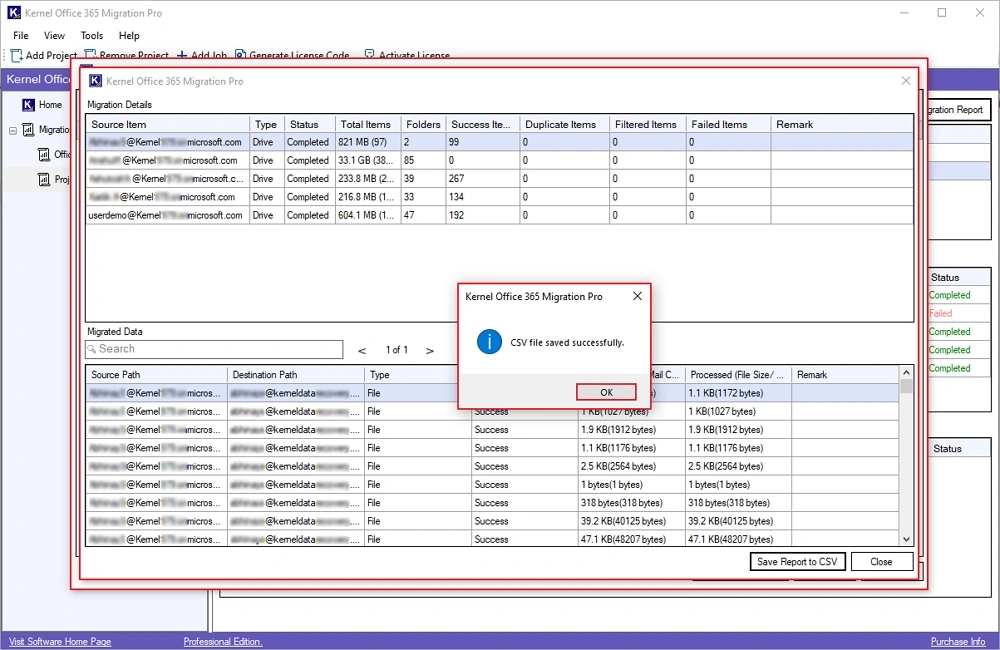Open the View menu
This screenshot has width=1000, height=650.
click(x=54, y=35)
